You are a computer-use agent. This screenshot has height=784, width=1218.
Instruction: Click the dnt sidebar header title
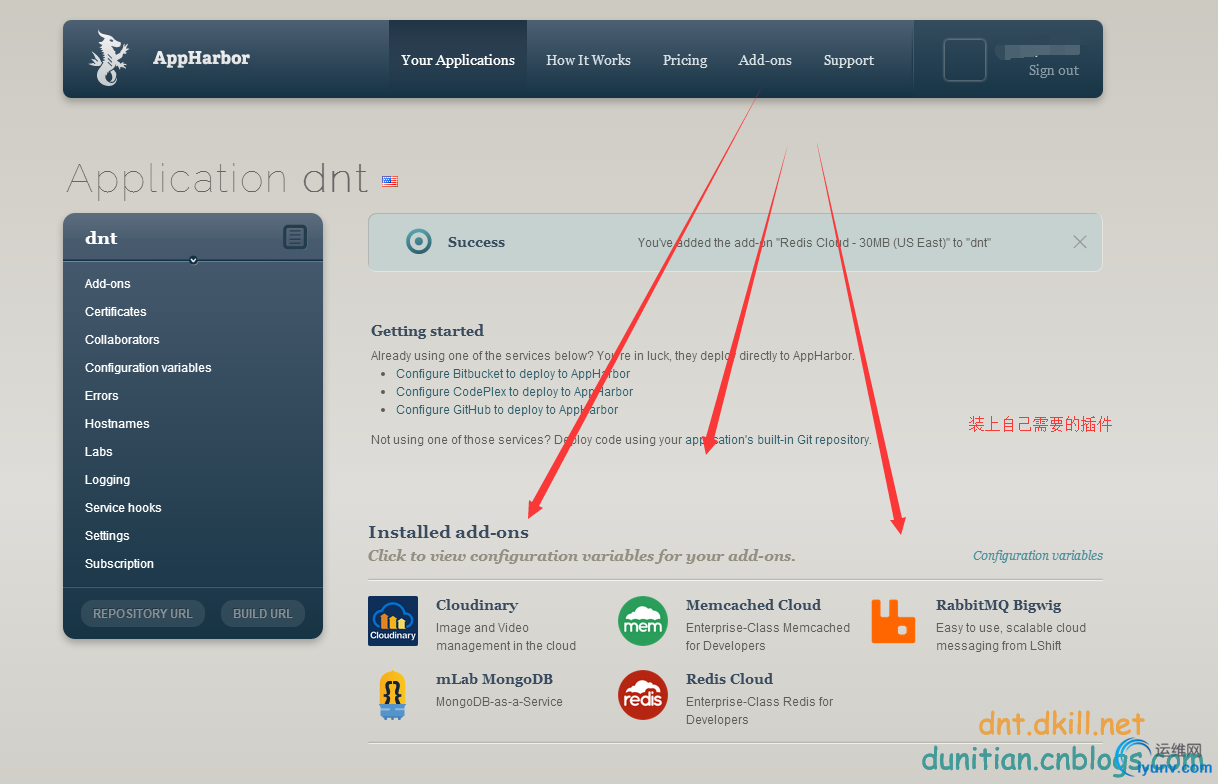[101, 238]
